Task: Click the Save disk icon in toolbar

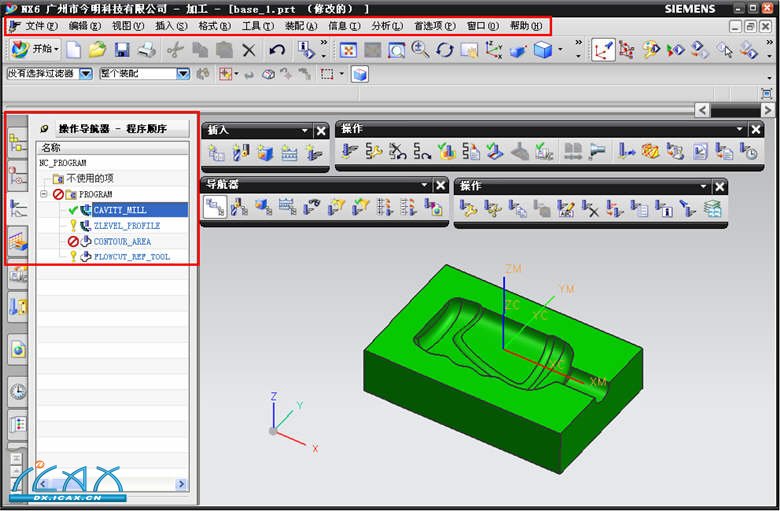Action: [x=122, y=49]
